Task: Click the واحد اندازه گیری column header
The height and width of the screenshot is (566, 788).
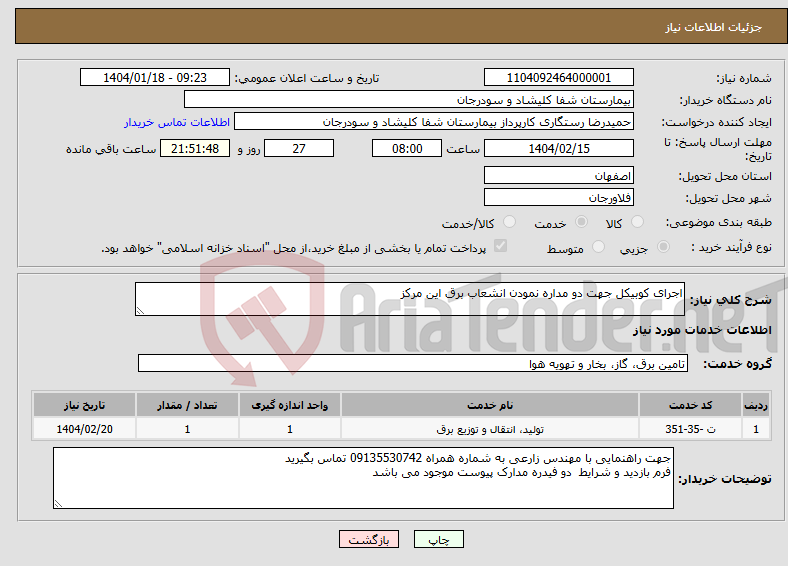Action: point(289,405)
